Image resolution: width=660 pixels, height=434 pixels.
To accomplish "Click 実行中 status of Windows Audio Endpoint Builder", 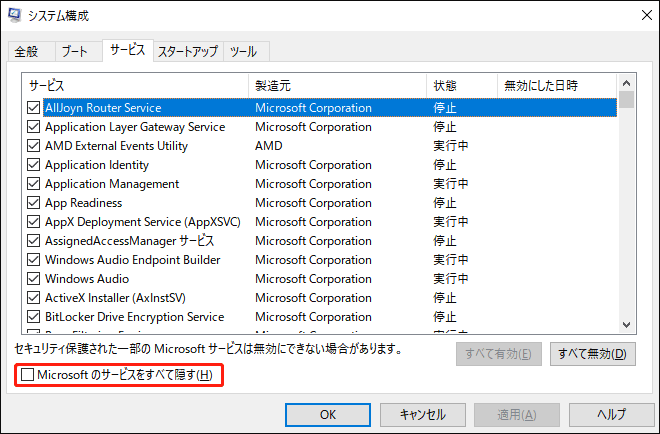I will (x=451, y=260).
